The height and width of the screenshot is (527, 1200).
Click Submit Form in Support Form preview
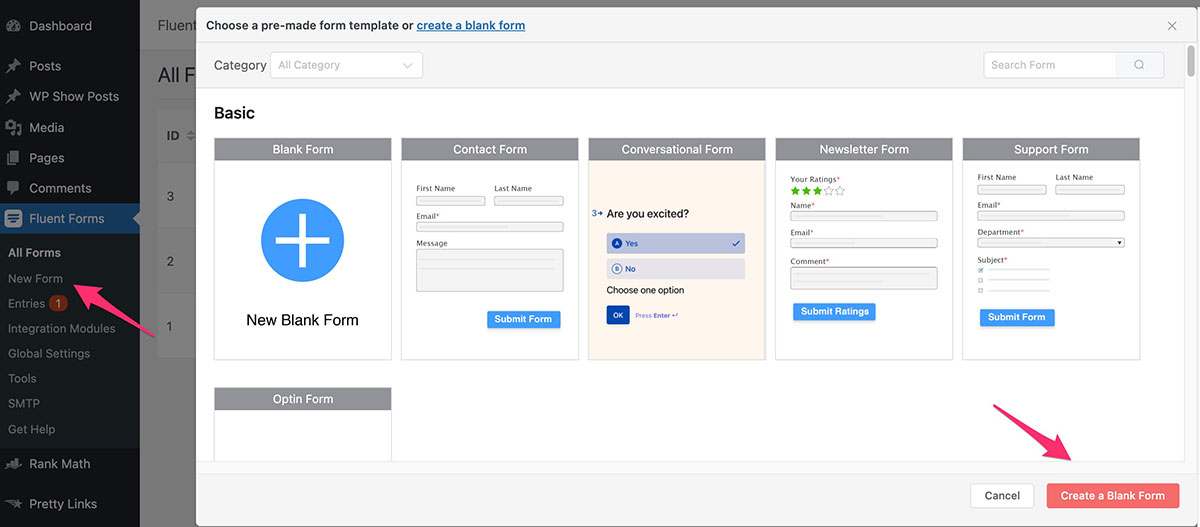1016,317
